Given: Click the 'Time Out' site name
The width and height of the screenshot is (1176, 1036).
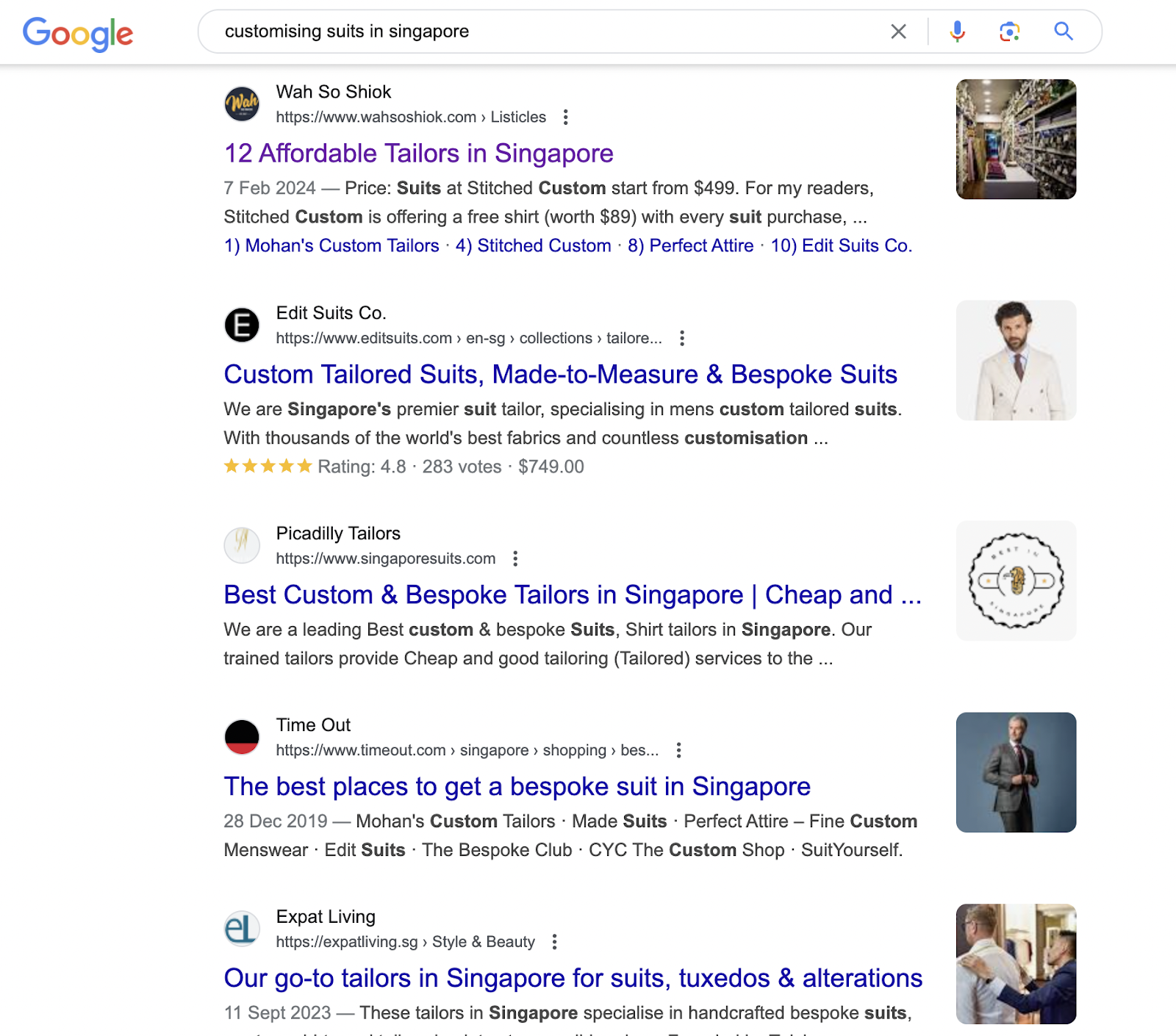Looking at the screenshot, I should tap(313, 725).
